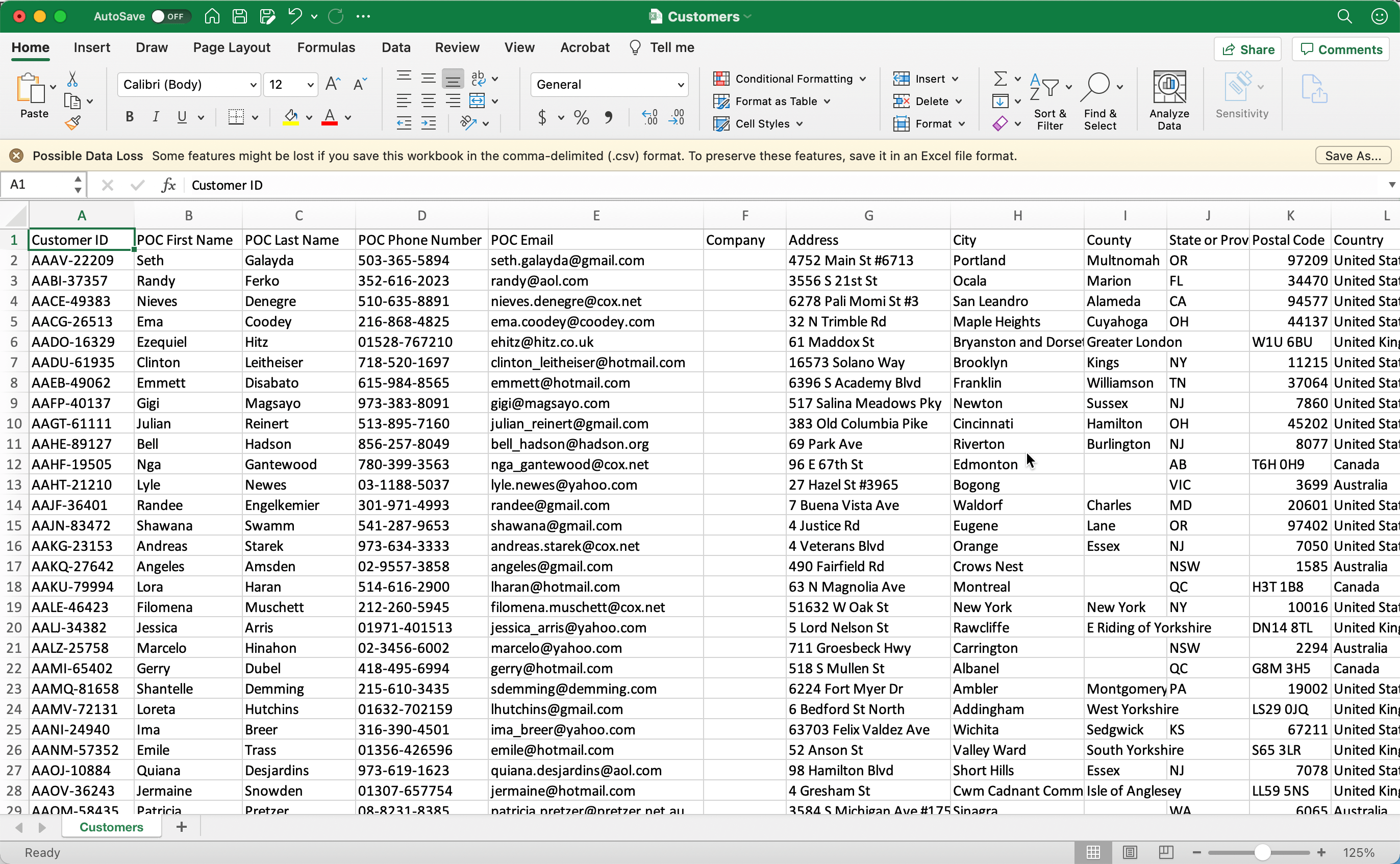Toggle Italic formatting
The height and width of the screenshot is (864, 1400).
(156, 117)
